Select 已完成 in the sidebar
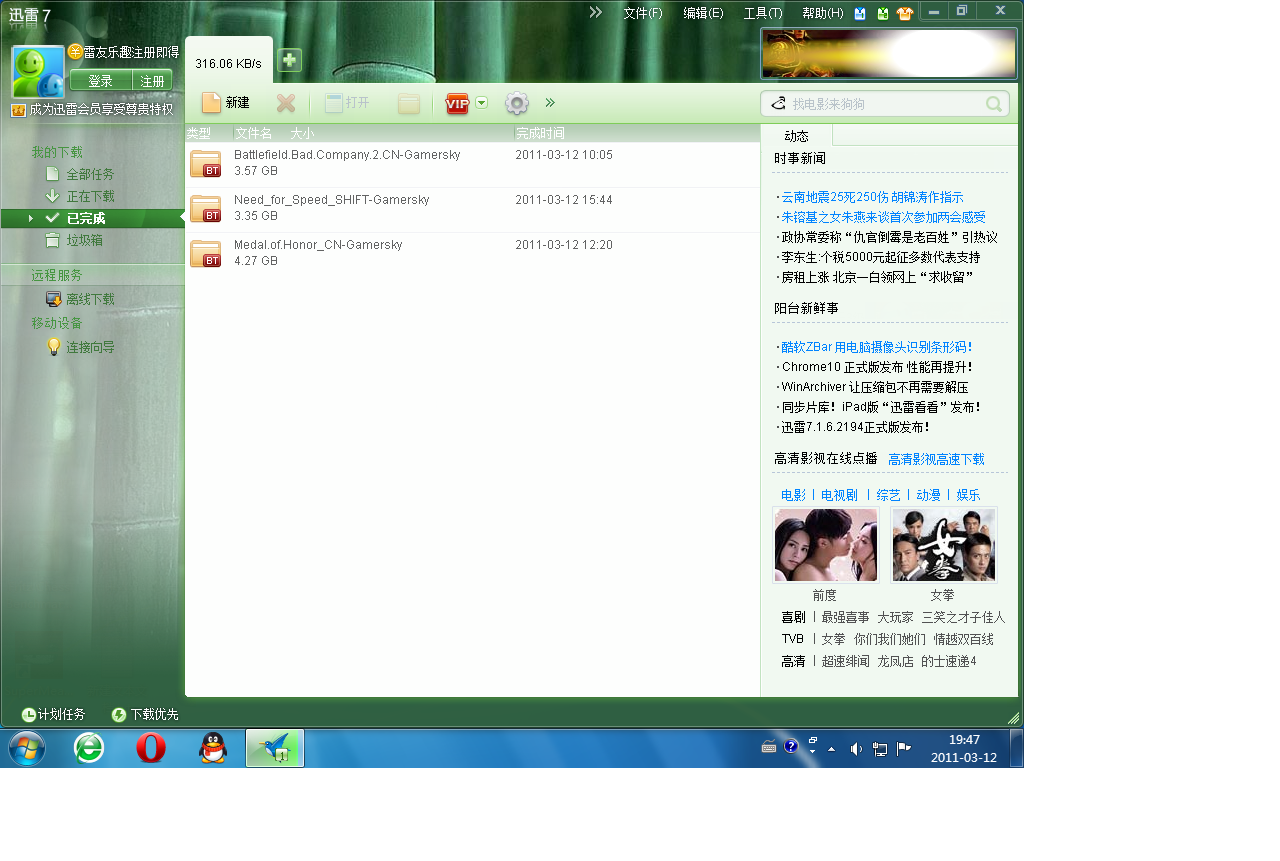1280x861 pixels. (93, 218)
